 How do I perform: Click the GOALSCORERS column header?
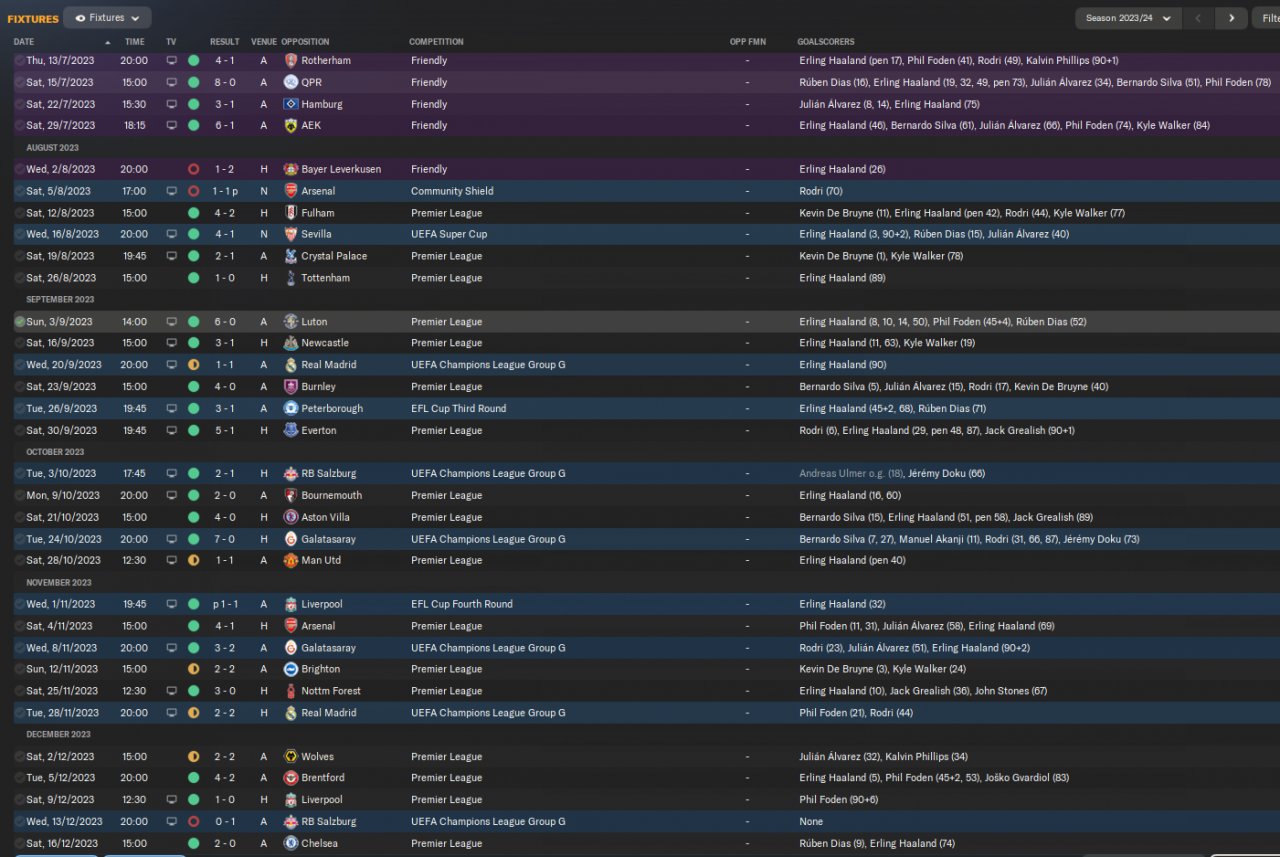click(x=826, y=42)
